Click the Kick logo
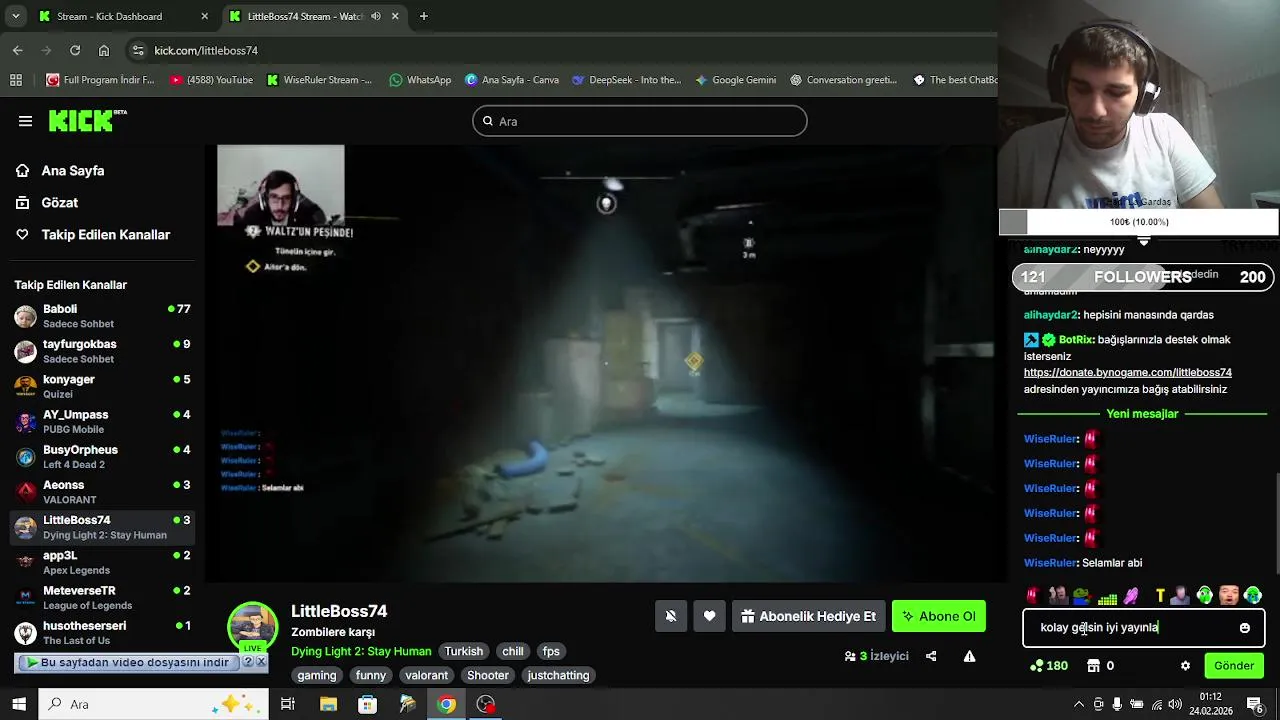The image size is (1280, 720). [x=88, y=121]
